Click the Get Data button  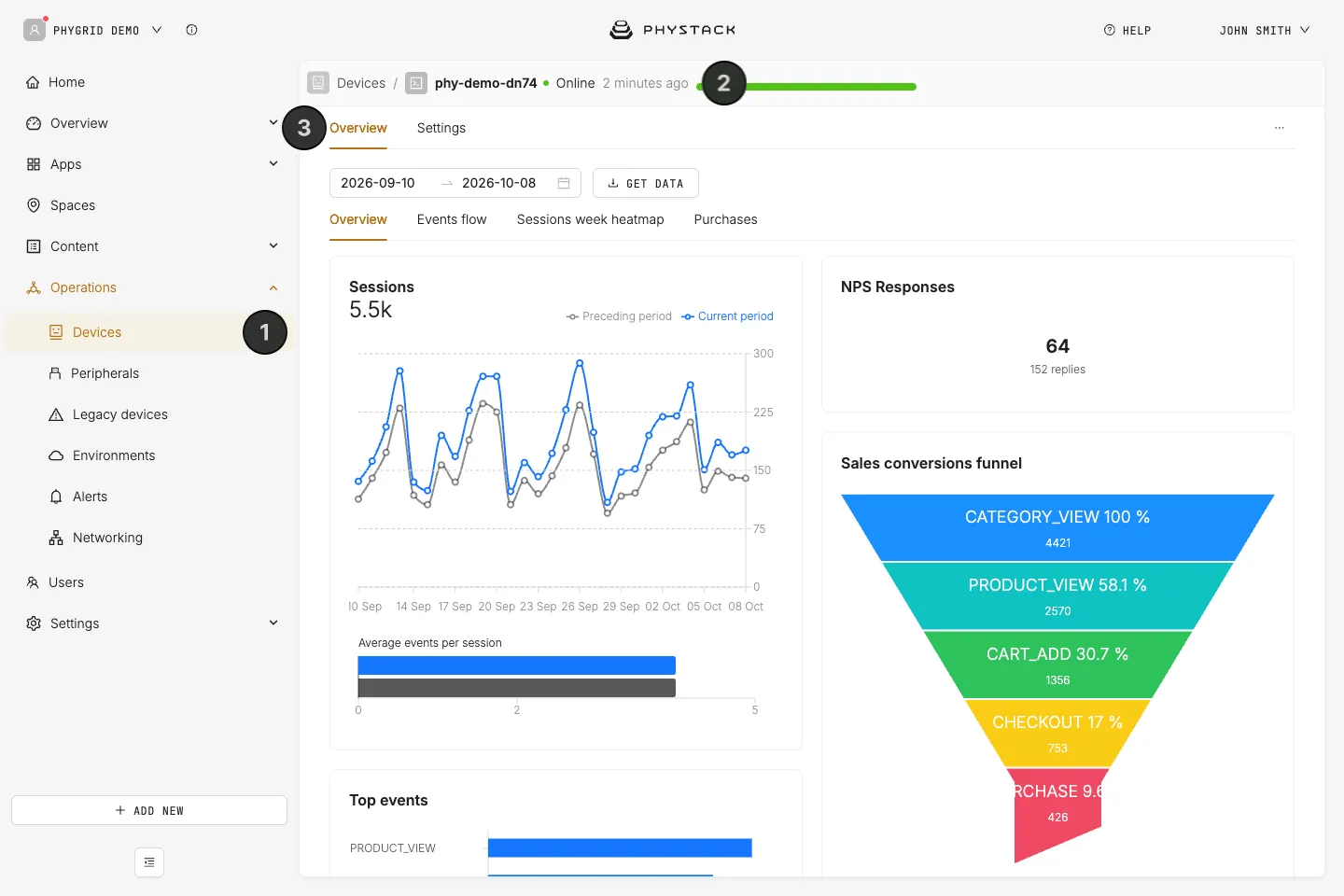646,183
